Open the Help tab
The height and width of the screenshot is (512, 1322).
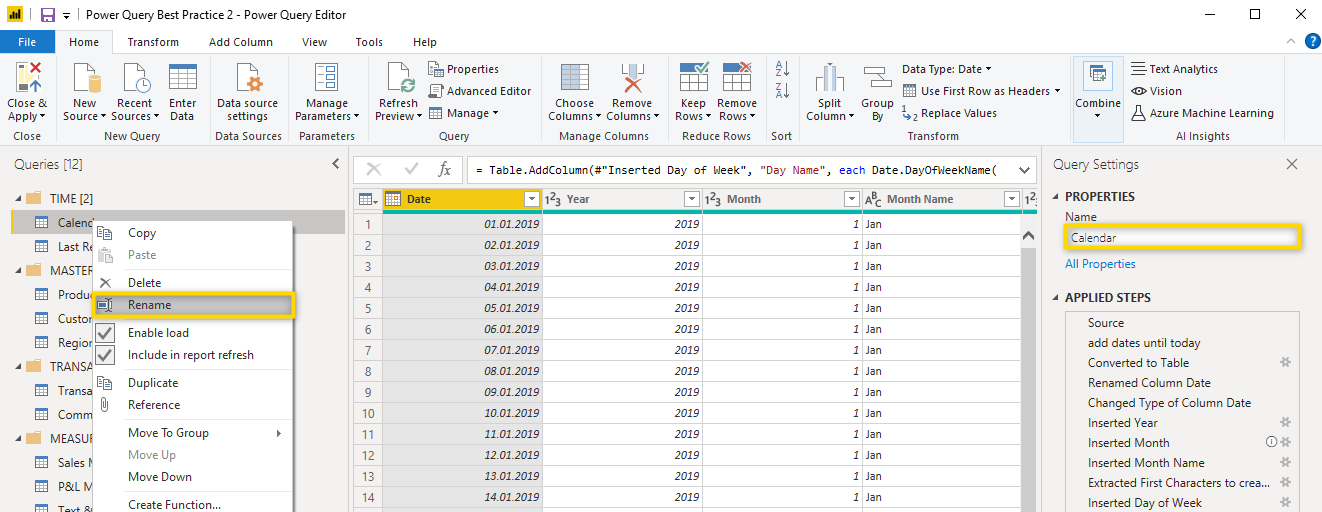point(425,42)
